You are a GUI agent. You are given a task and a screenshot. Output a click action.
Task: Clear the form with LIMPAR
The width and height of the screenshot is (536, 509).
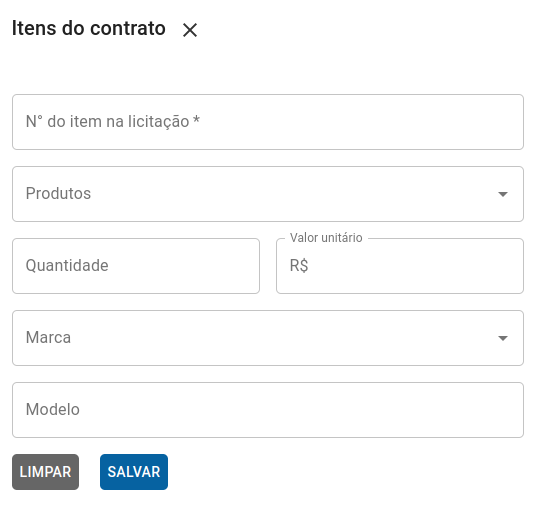coord(45,472)
